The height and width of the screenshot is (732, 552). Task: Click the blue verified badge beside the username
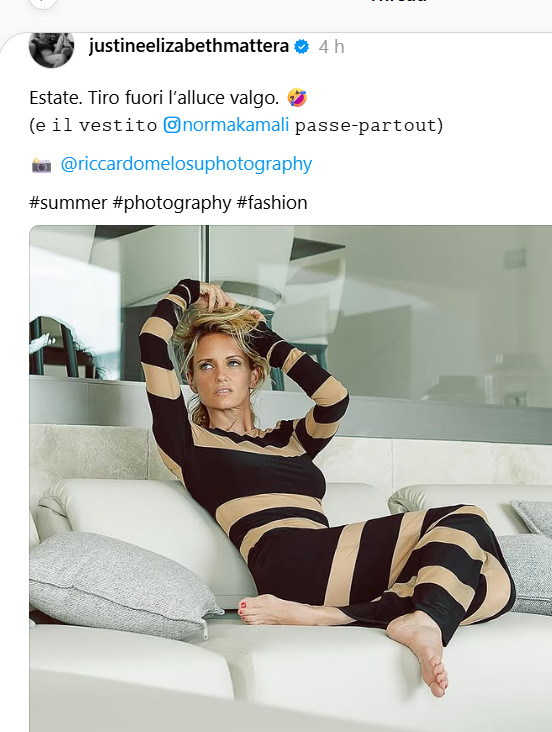[x=302, y=47]
